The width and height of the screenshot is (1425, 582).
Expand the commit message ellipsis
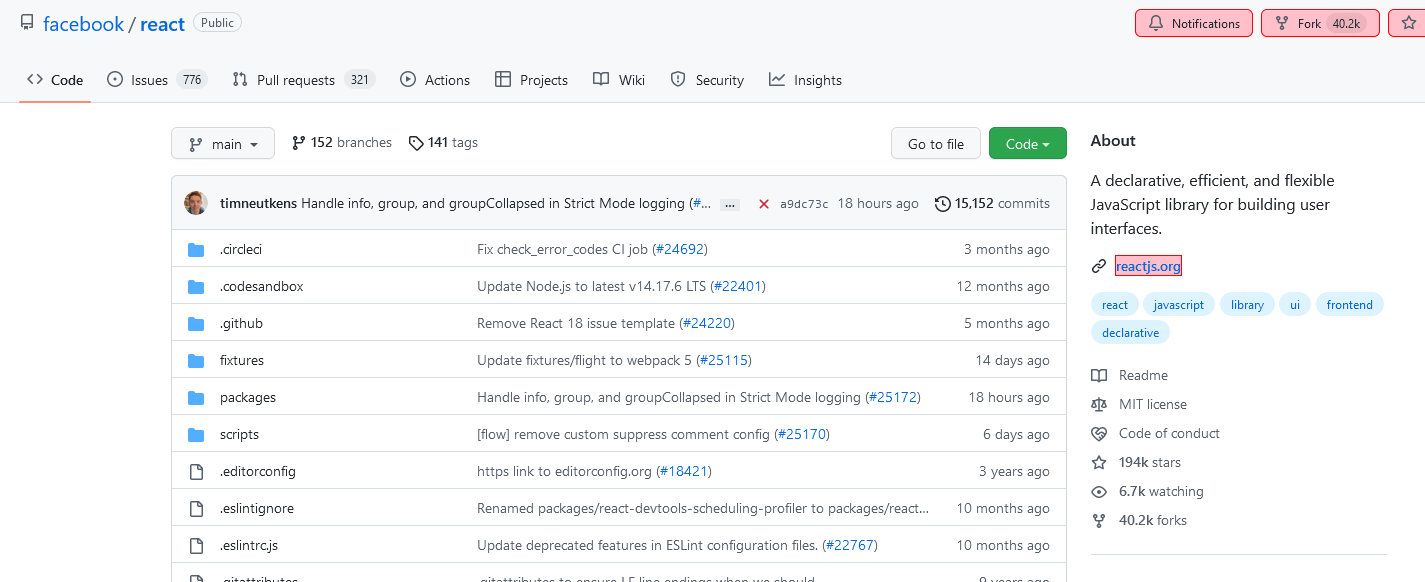[x=730, y=203]
